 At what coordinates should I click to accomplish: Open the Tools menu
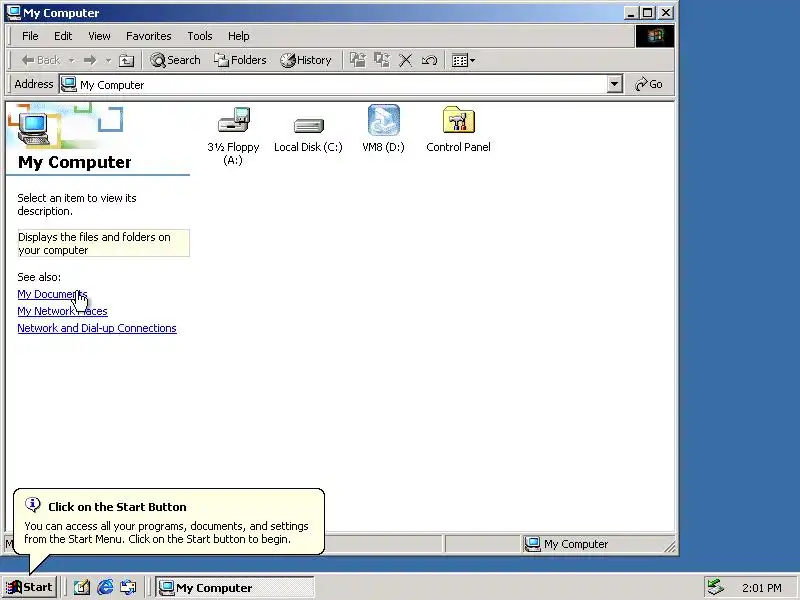199,36
